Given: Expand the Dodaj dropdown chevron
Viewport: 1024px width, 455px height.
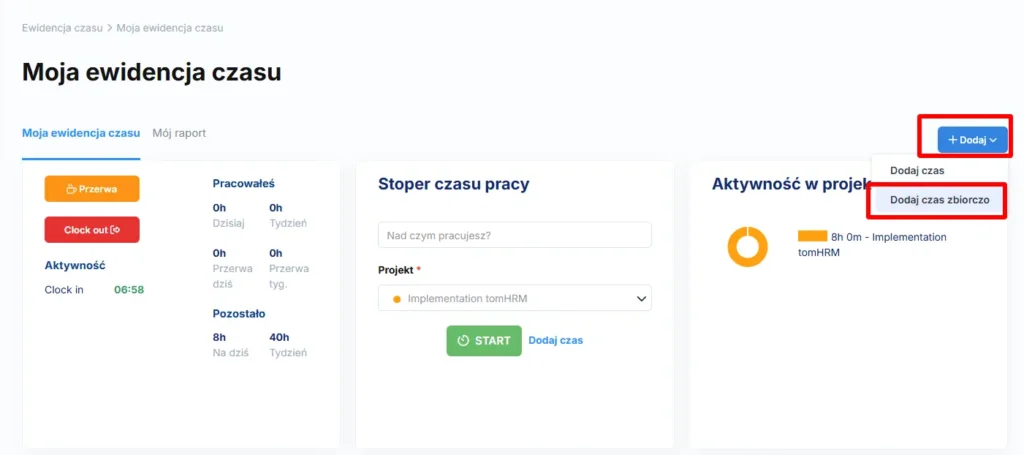Looking at the screenshot, I should tap(993, 140).
